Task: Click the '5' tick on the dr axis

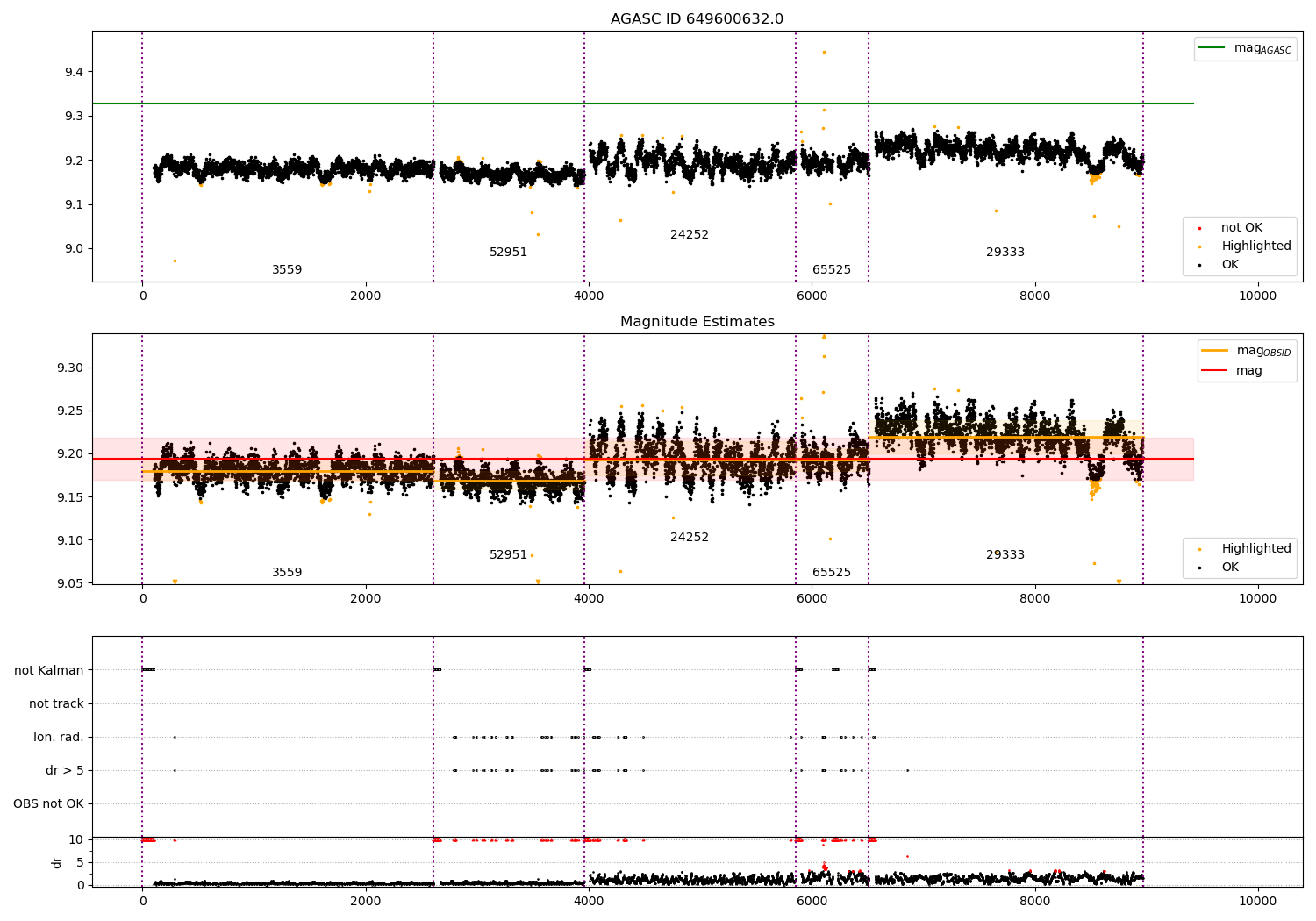Action: pyautogui.click(x=80, y=863)
